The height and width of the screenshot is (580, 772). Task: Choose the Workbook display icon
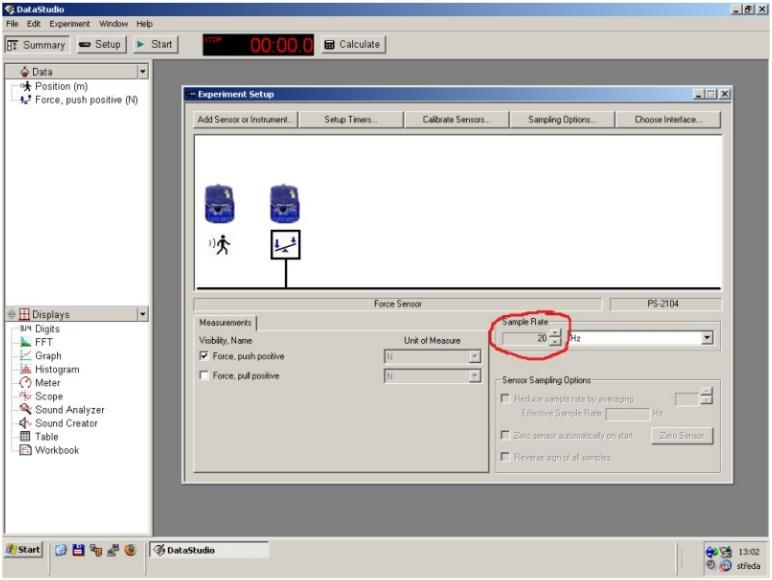[25, 450]
